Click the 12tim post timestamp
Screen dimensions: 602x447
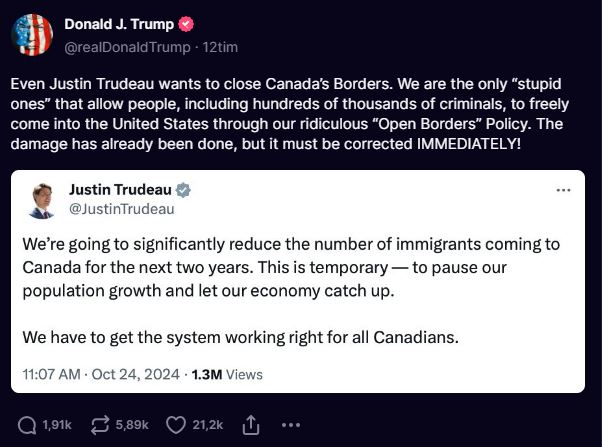pos(217,46)
